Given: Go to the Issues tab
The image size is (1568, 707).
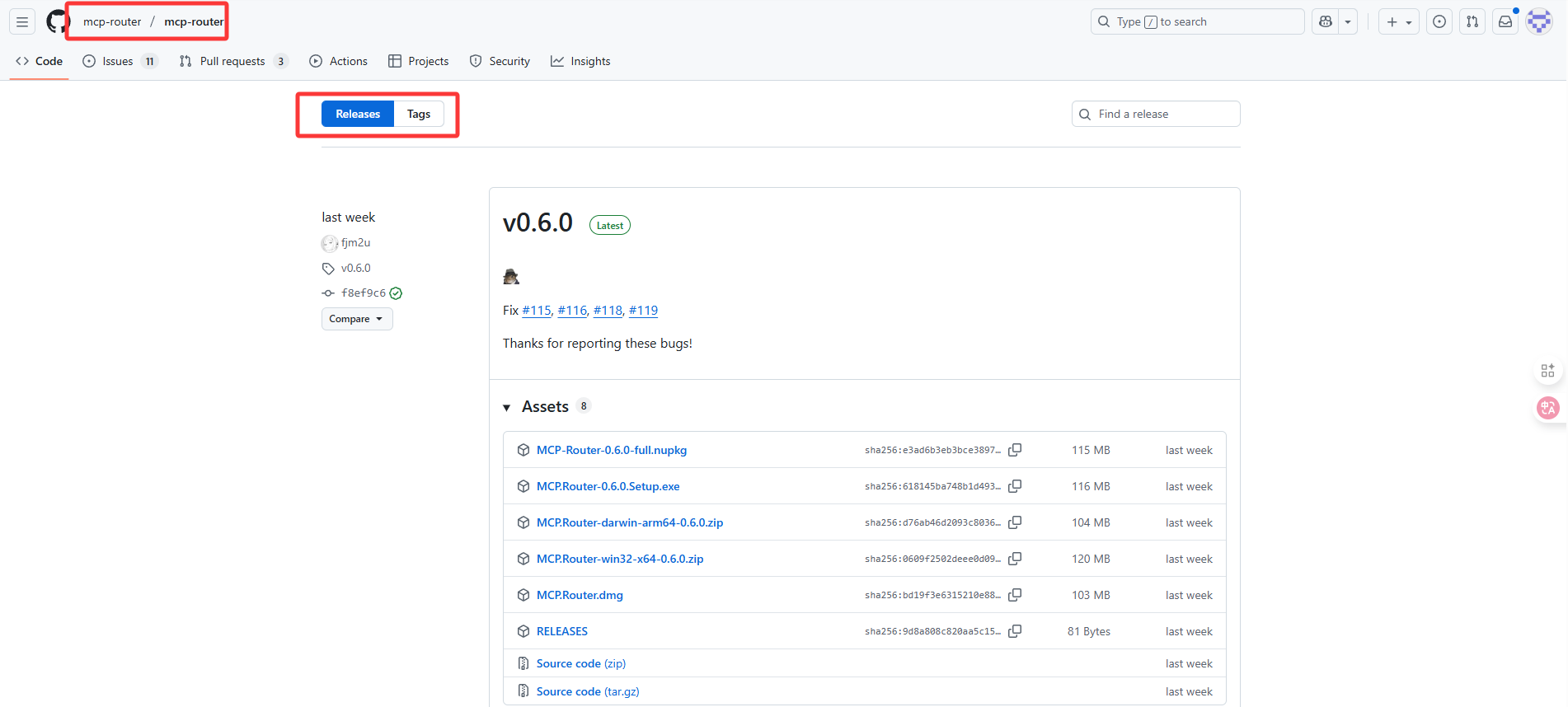Looking at the screenshot, I should point(120,61).
